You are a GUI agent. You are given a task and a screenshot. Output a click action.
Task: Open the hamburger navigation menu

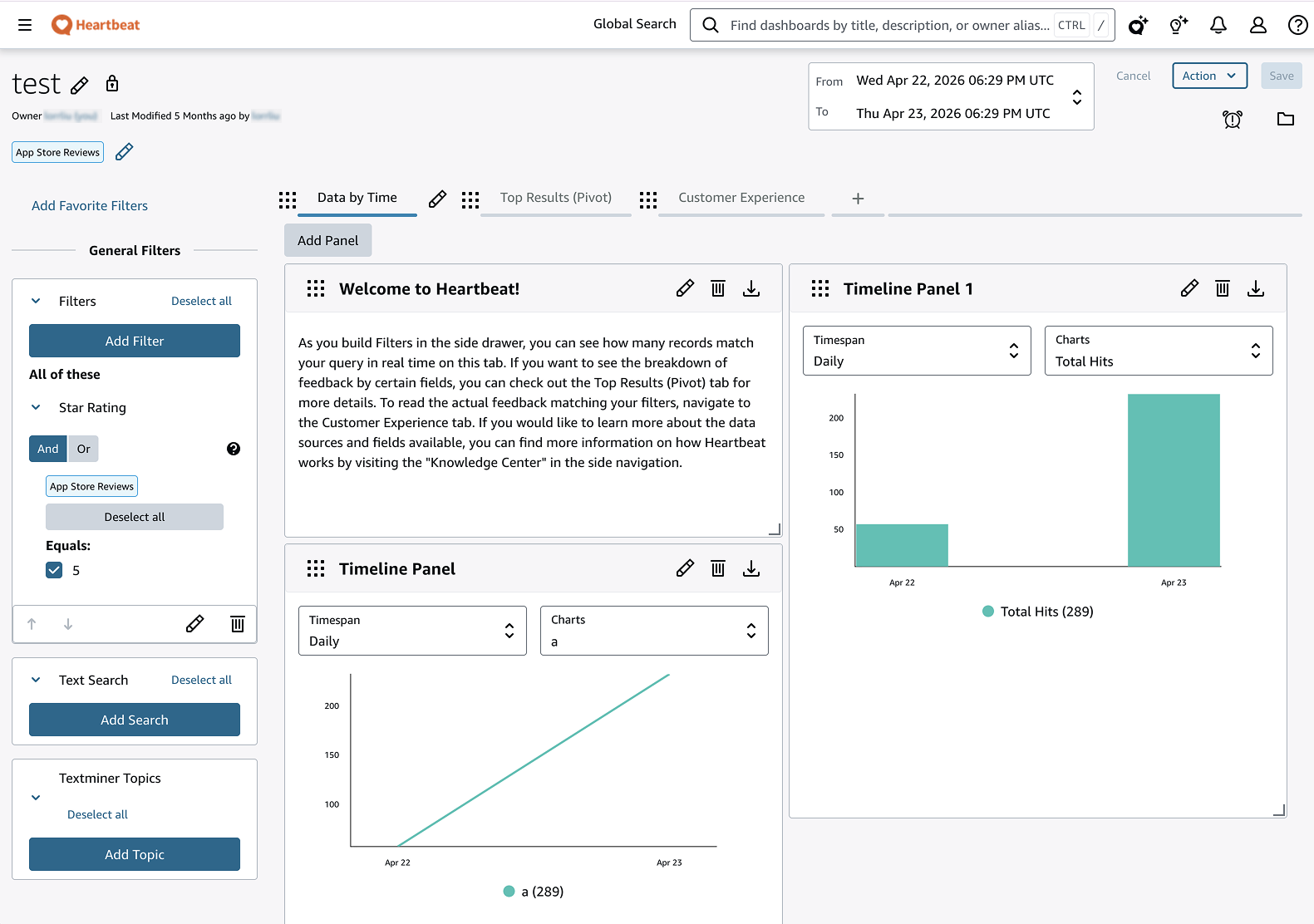[25, 25]
